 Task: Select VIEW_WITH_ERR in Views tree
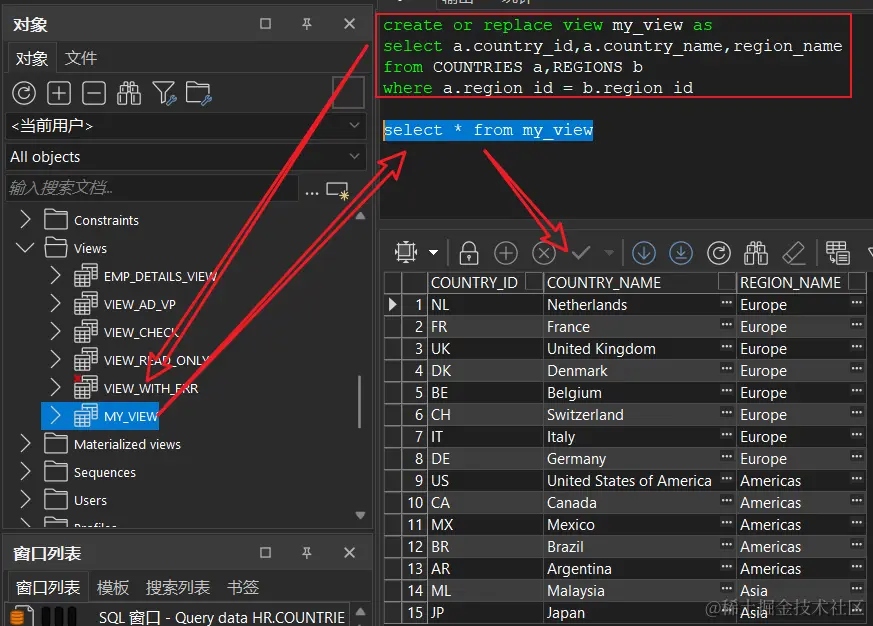[x=151, y=388]
